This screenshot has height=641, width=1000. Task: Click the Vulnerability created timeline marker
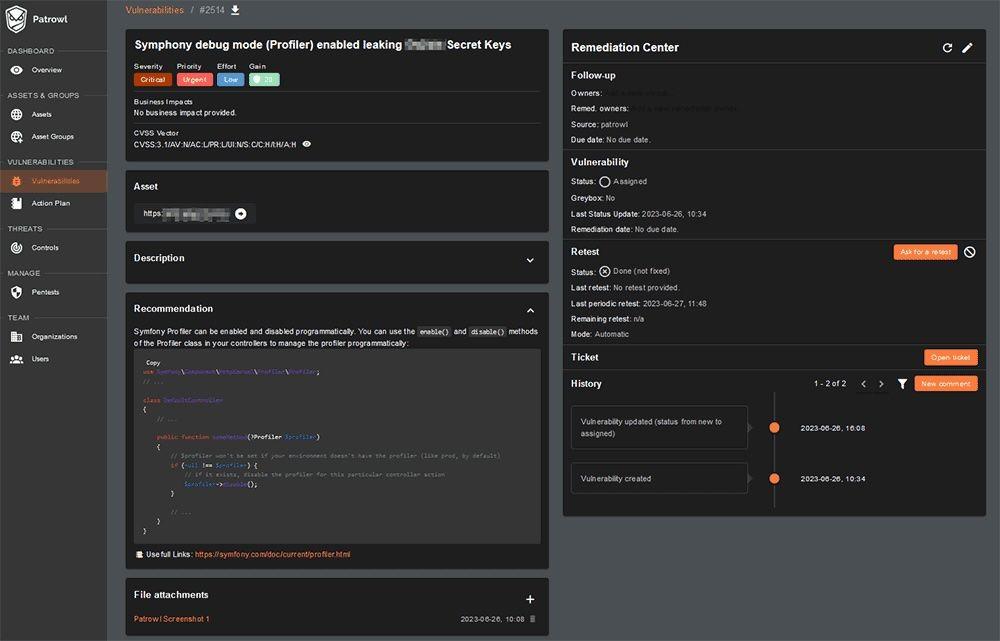point(774,479)
